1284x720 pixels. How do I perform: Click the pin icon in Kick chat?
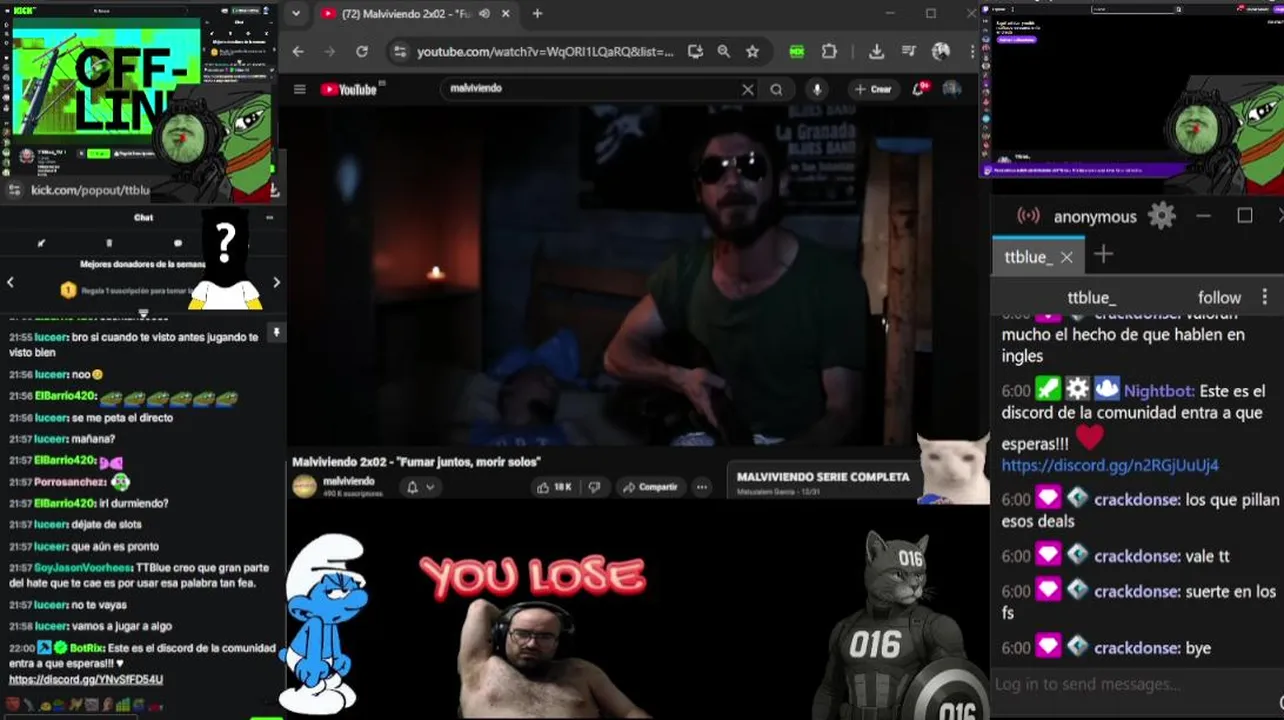point(277,332)
